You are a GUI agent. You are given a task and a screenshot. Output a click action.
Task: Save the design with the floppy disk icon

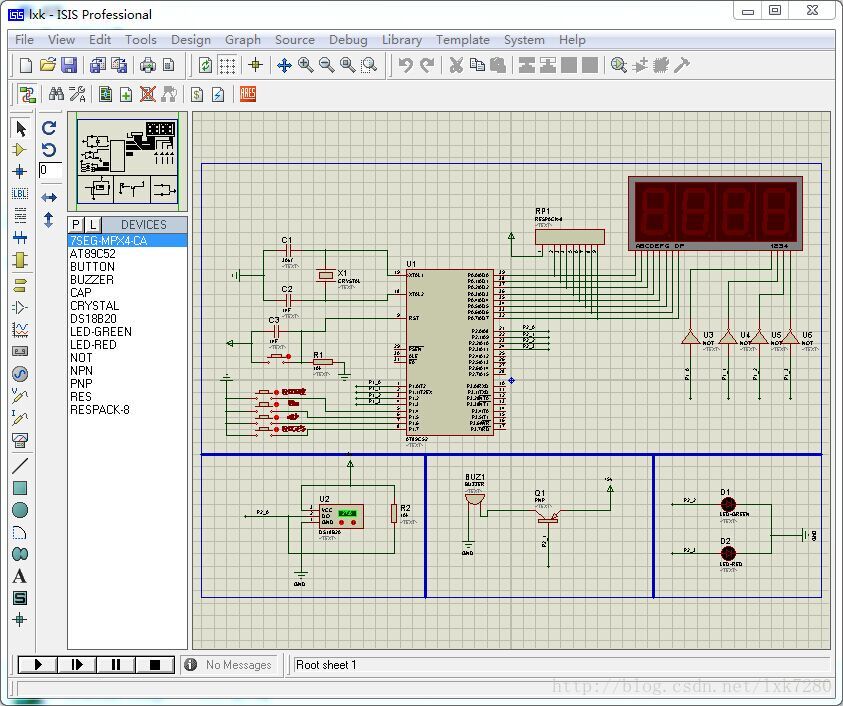[69, 65]
